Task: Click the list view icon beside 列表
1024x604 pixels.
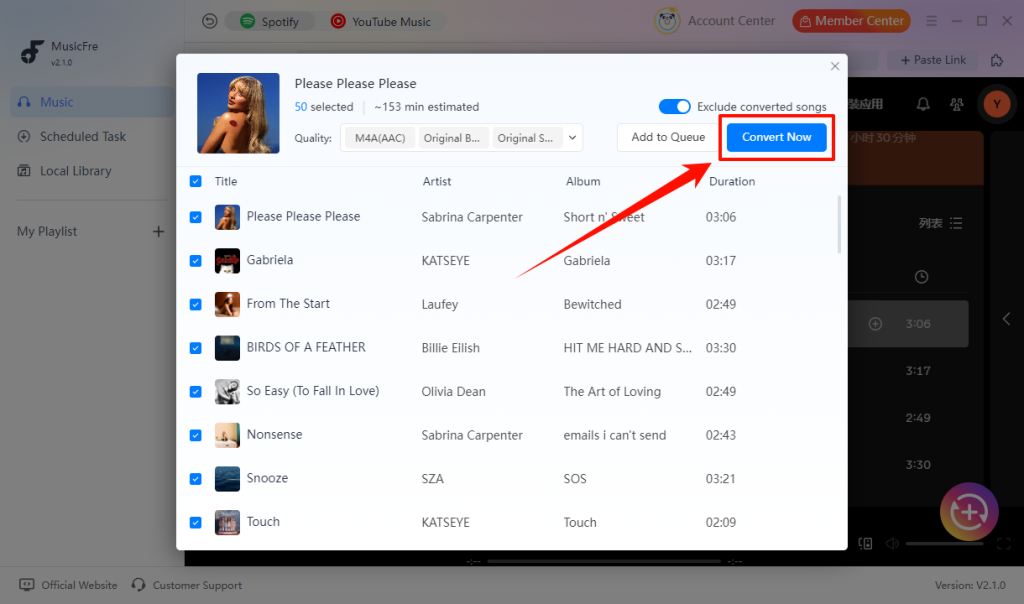Action: click(956, 223)
